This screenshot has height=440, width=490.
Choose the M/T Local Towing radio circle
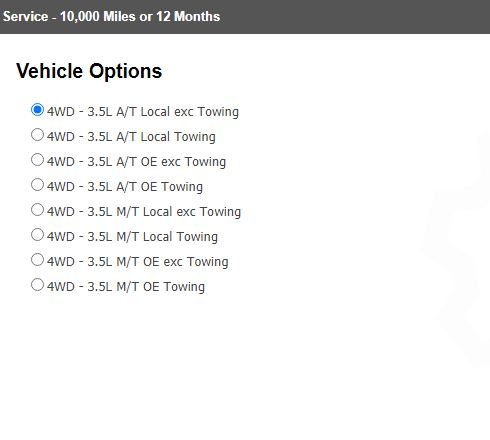click(37, 235)
